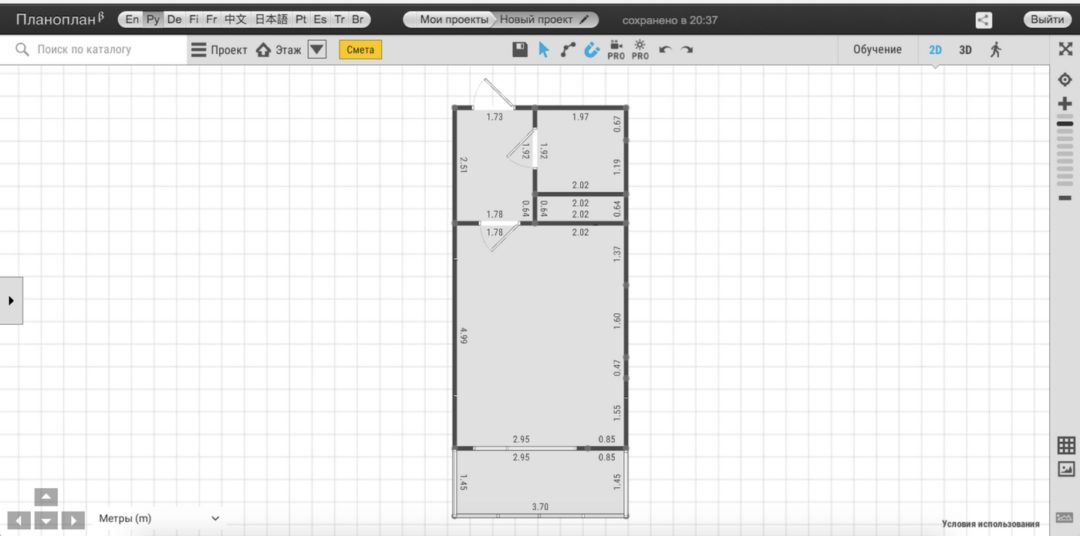Image resolution: width=1080 pixels, height=536 pixels.
Task: Undo the last action
Action: pos(665,49)
